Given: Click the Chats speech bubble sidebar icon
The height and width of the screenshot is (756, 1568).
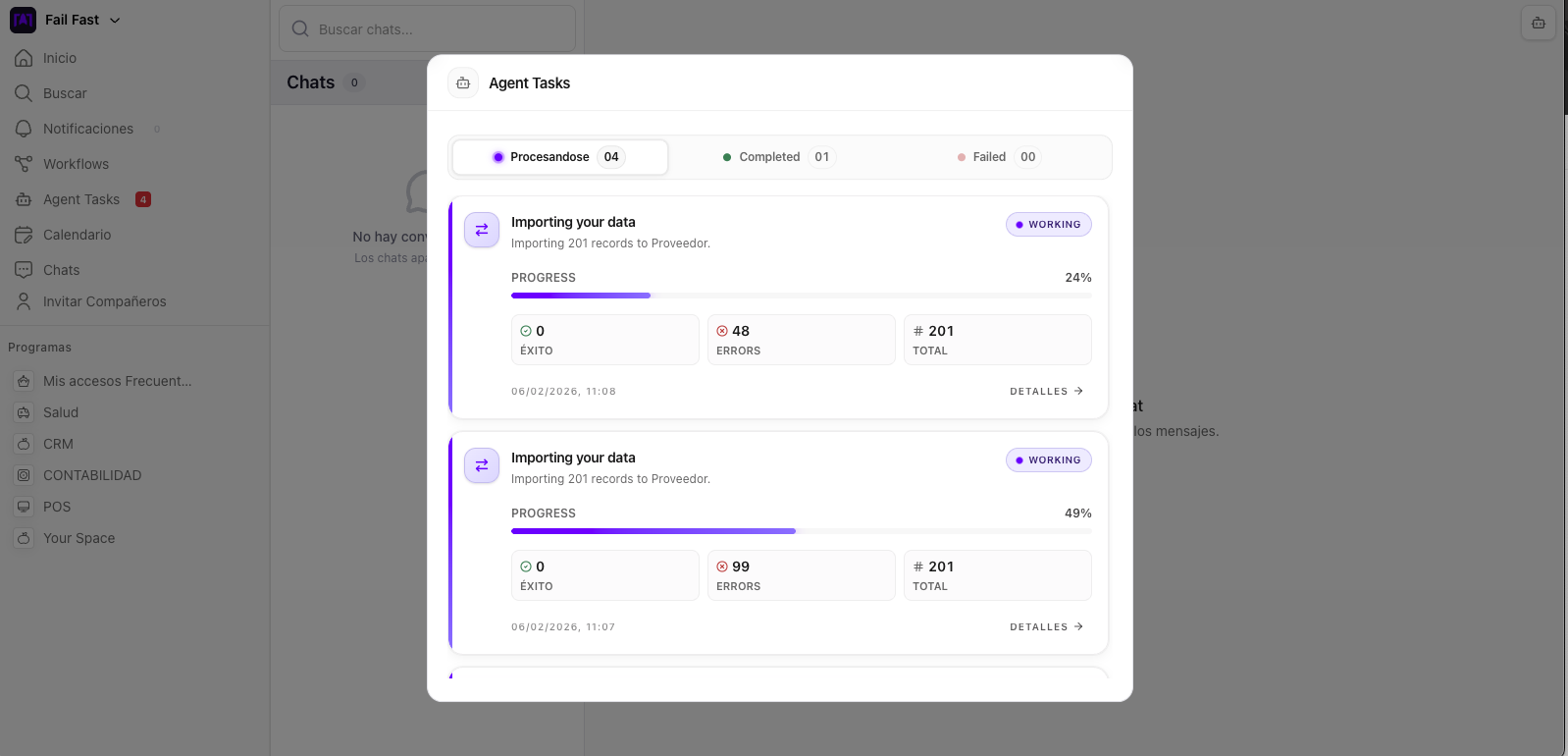Looking at the screenshot, I should 24,270.
